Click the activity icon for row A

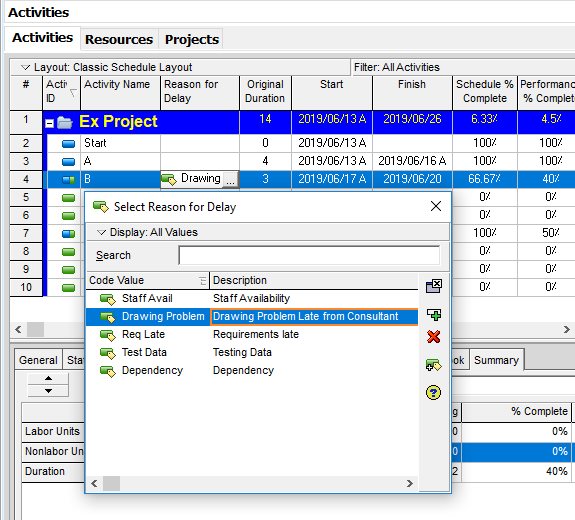coord(69,161)
